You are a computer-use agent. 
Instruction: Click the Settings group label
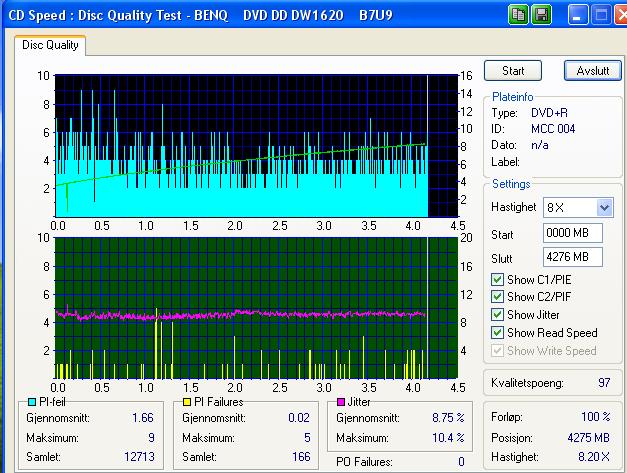[511, 184]
